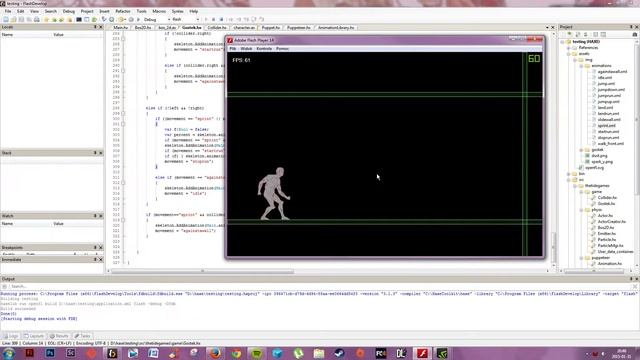Open the Macros menu

pyautogui.click(x=159, y=11)
